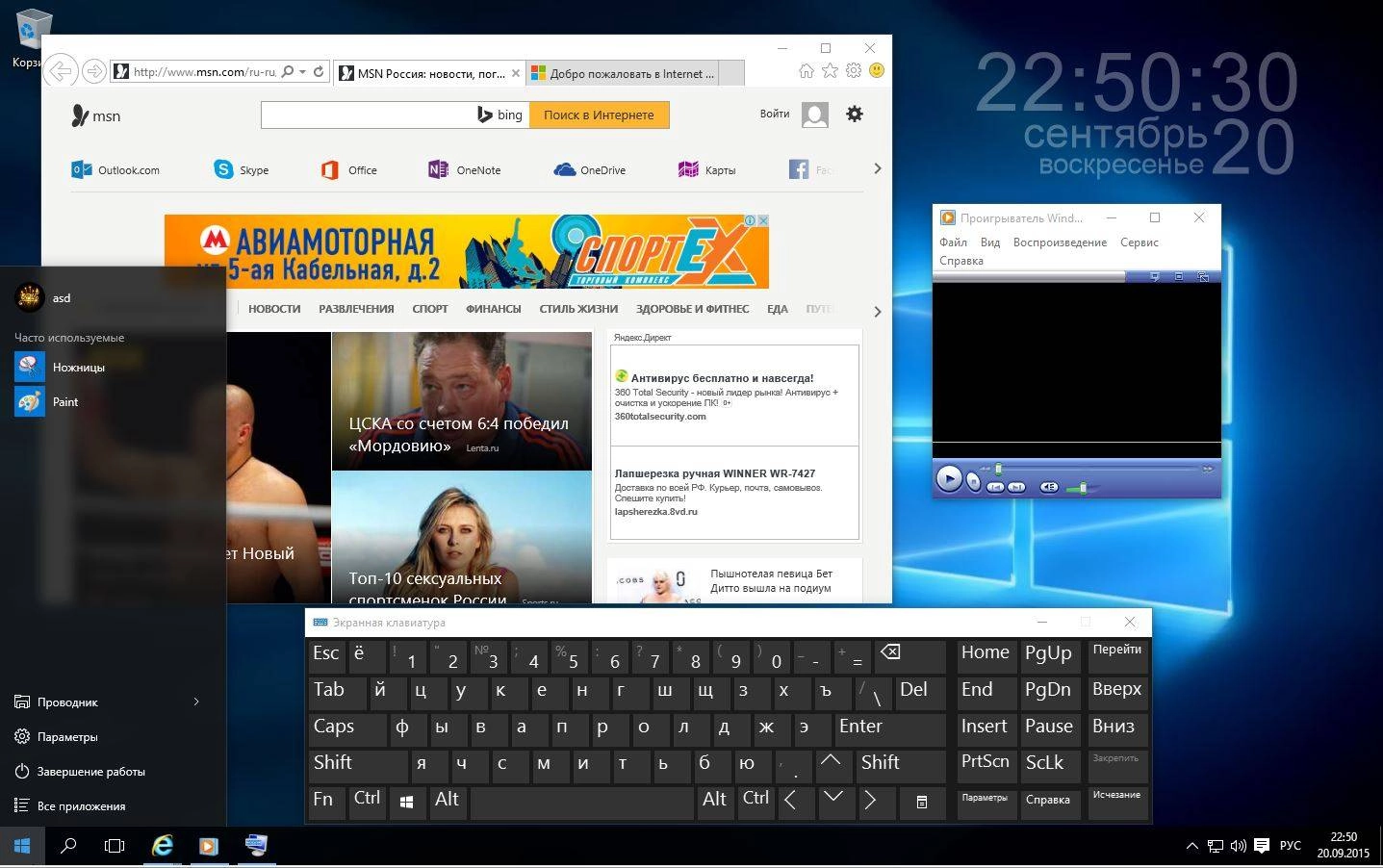1383x868 pixels.
Task: Open Skype from MSN services bar
Action: tap(242, 170)
